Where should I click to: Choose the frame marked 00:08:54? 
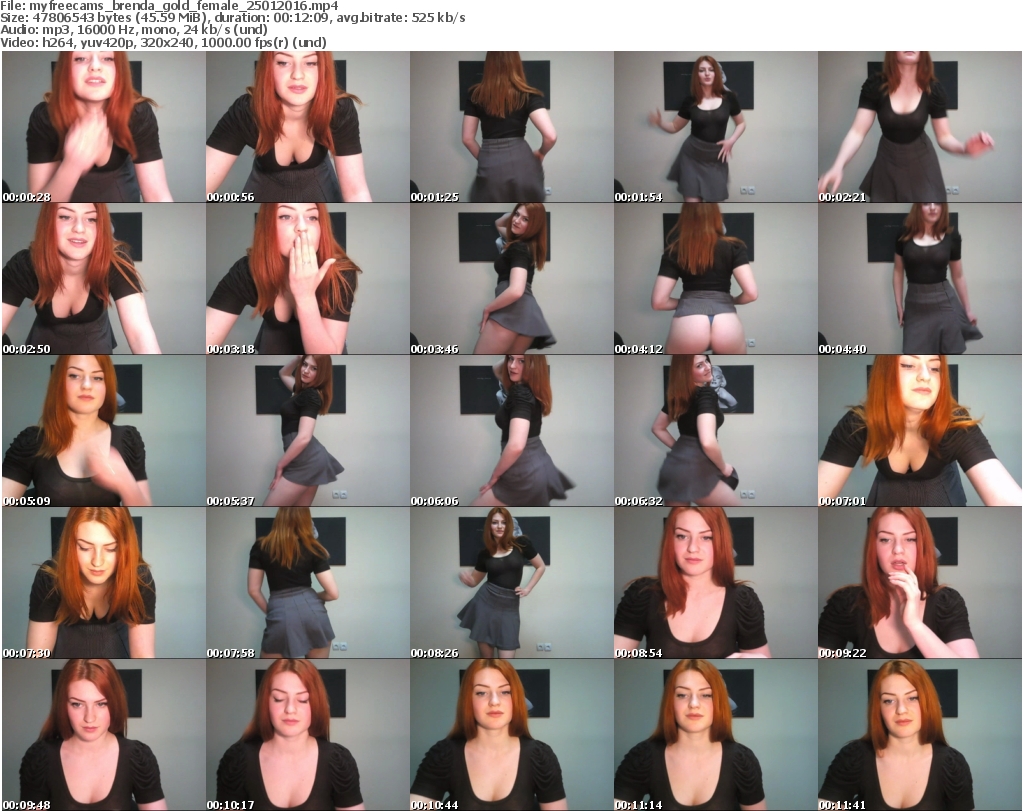pyautogui.click(x=715, y=583)
